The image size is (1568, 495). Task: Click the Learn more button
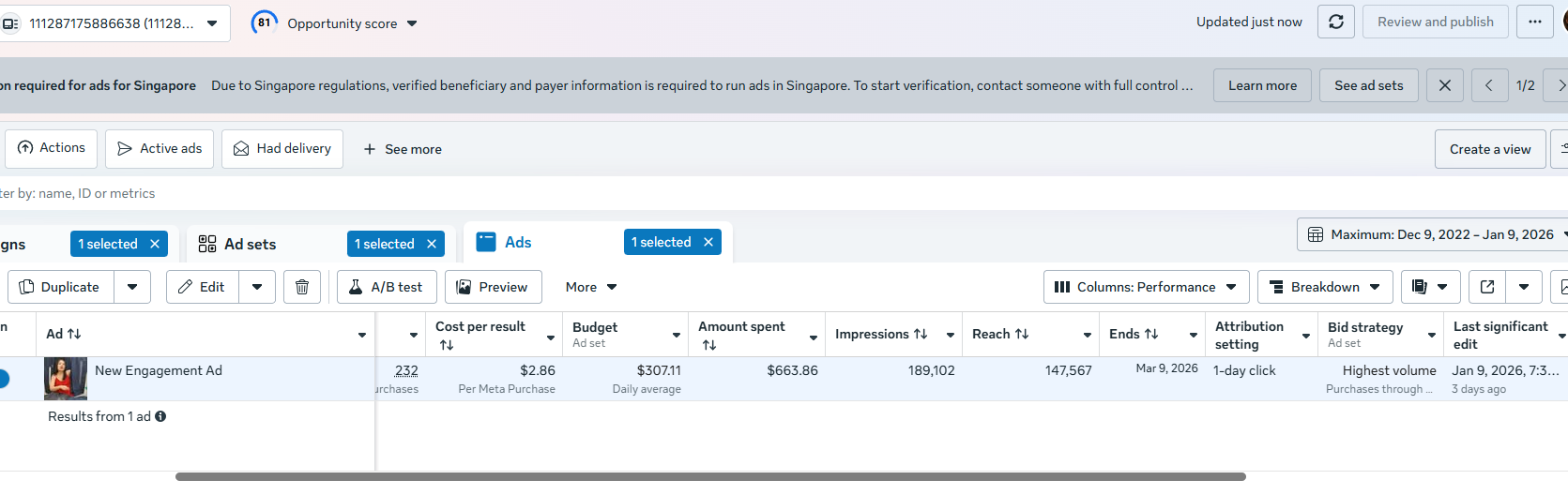[x=1262, y=85]
